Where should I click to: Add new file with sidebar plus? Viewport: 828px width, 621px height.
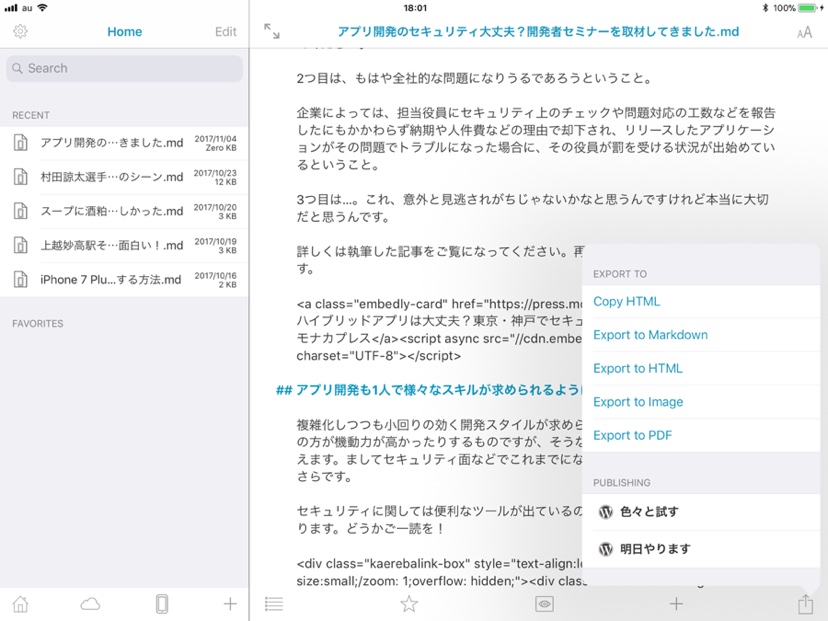pos(230,604)
